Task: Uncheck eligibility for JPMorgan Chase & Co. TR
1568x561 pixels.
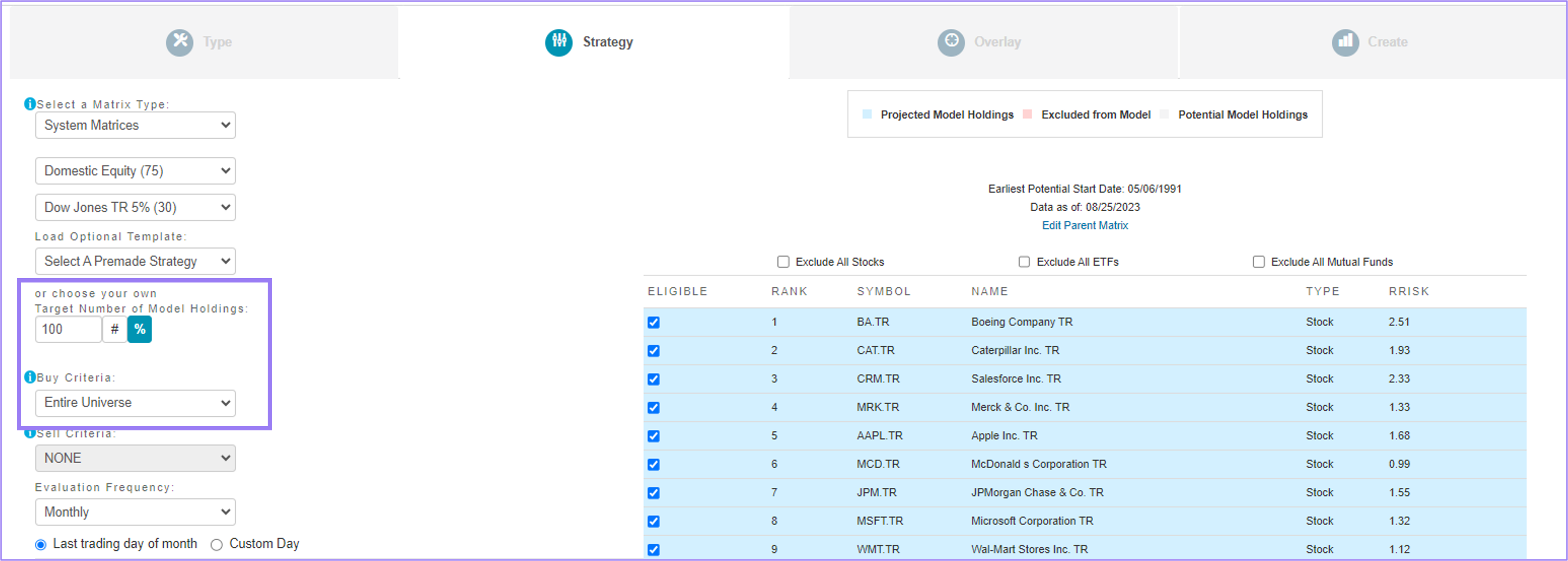Action: [654, 493]
